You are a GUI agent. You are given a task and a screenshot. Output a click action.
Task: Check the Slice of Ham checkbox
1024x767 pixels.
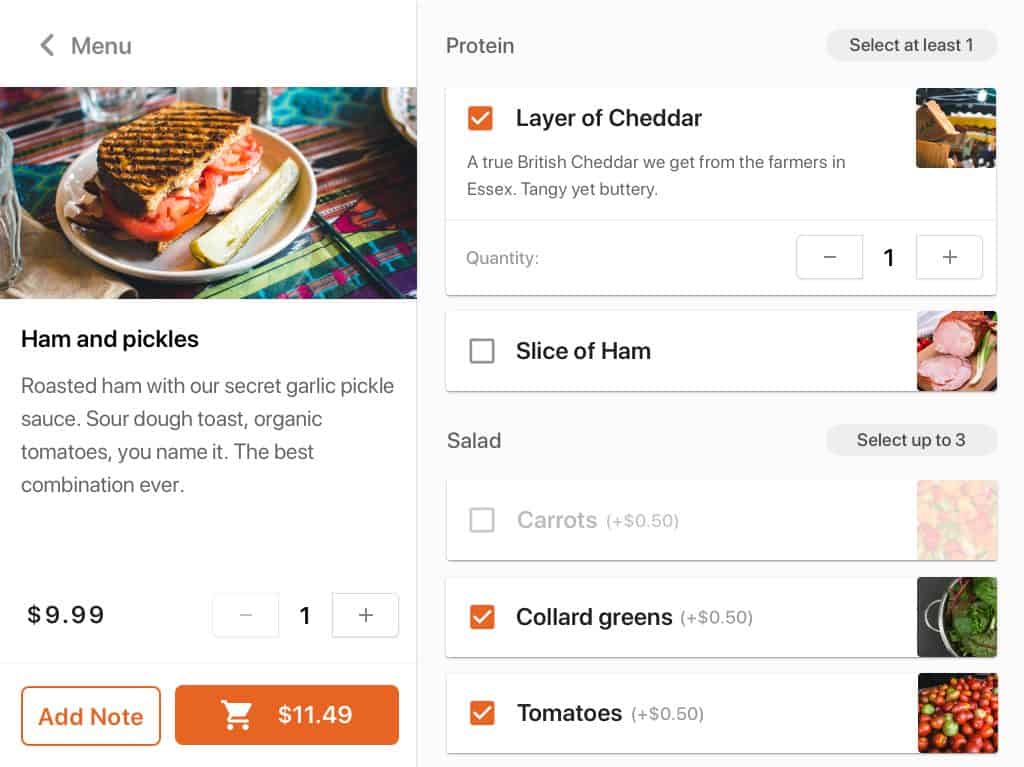pyautogui.click(x=481, y=351)
